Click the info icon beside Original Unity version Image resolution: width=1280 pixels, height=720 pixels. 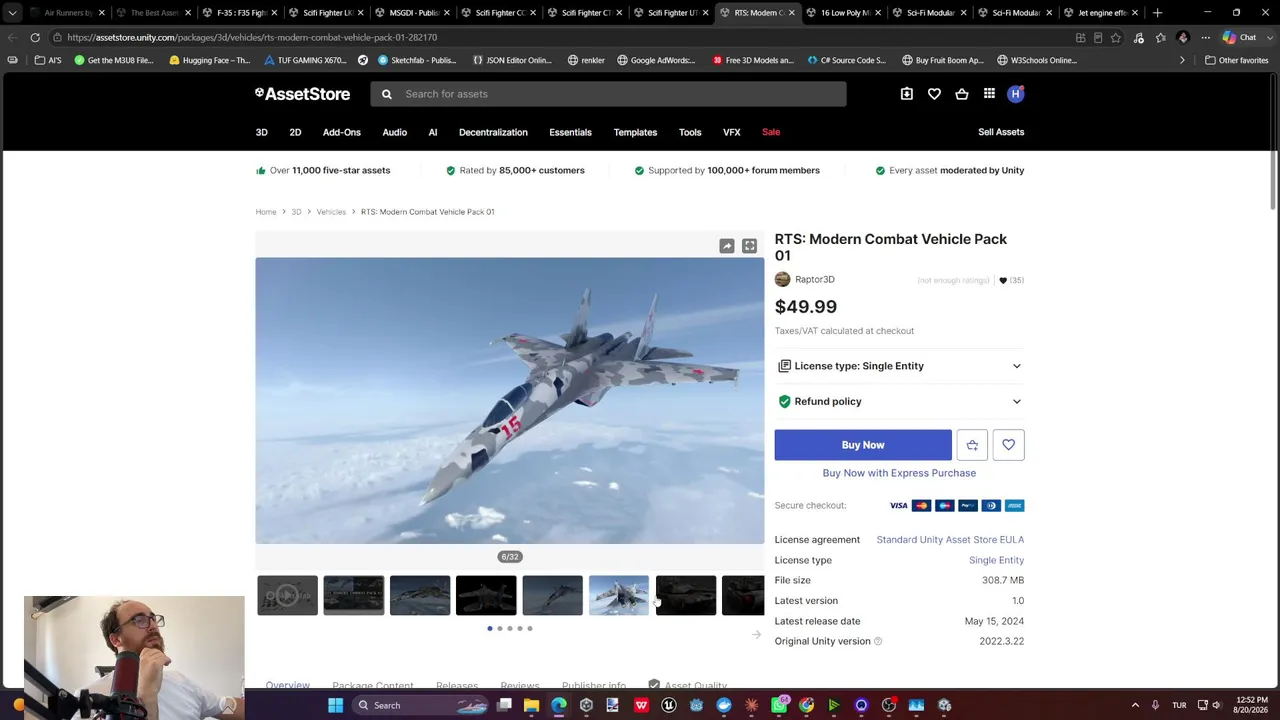click(878, 641)
